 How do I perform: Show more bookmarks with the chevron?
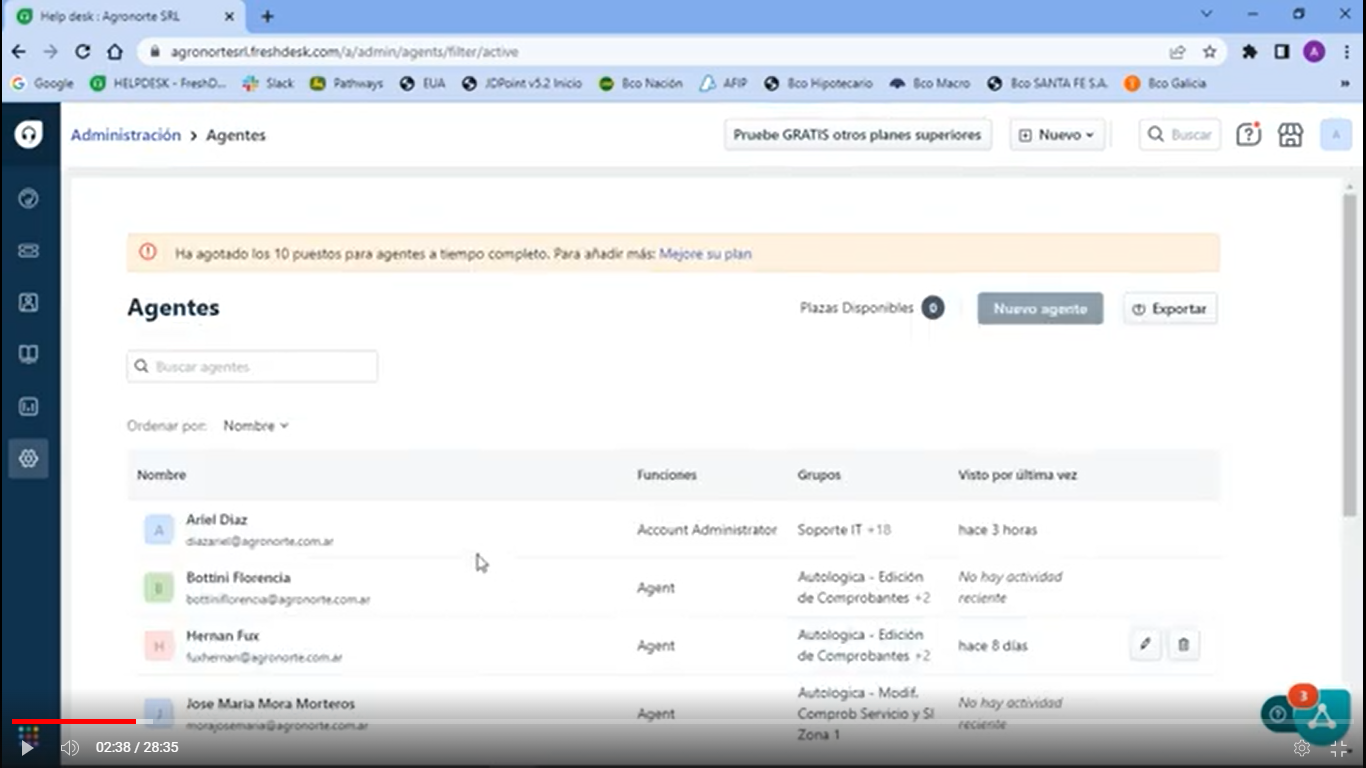click(1345, 84)
